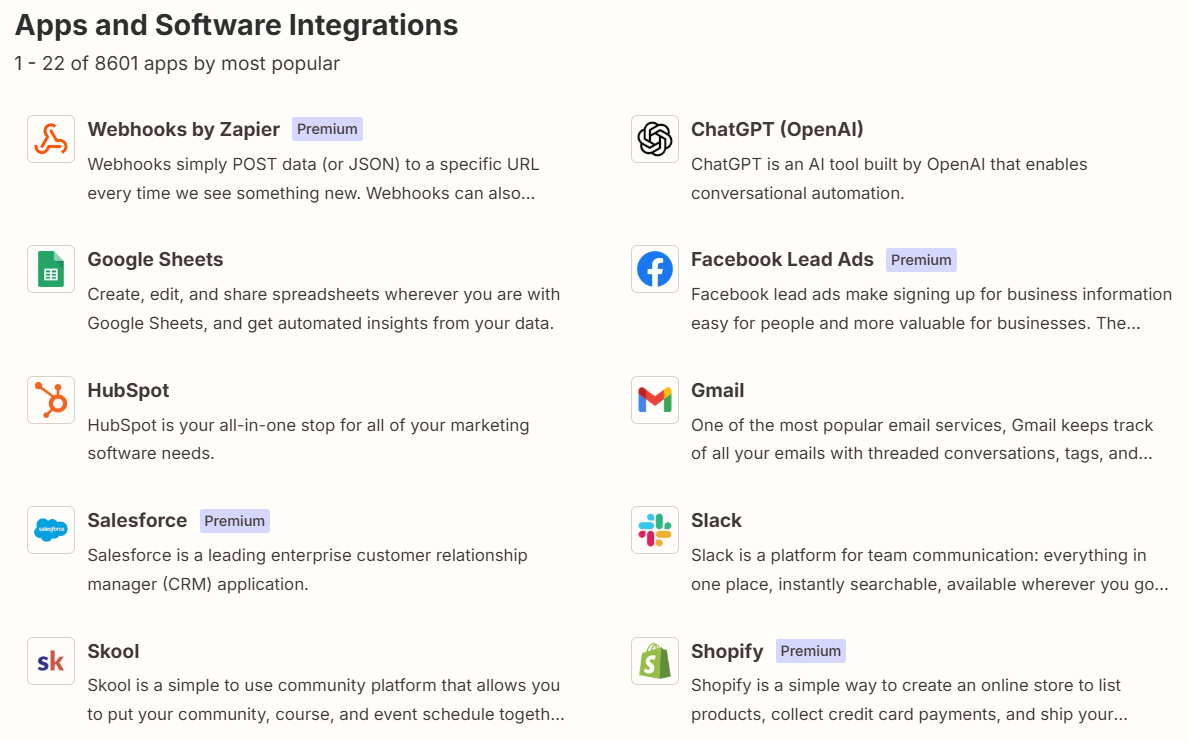Click the Premium badge beside Facebook Lead Ads
This screenshot has height=742, width=1189.
pyautogui.click(x=921, y=259)
